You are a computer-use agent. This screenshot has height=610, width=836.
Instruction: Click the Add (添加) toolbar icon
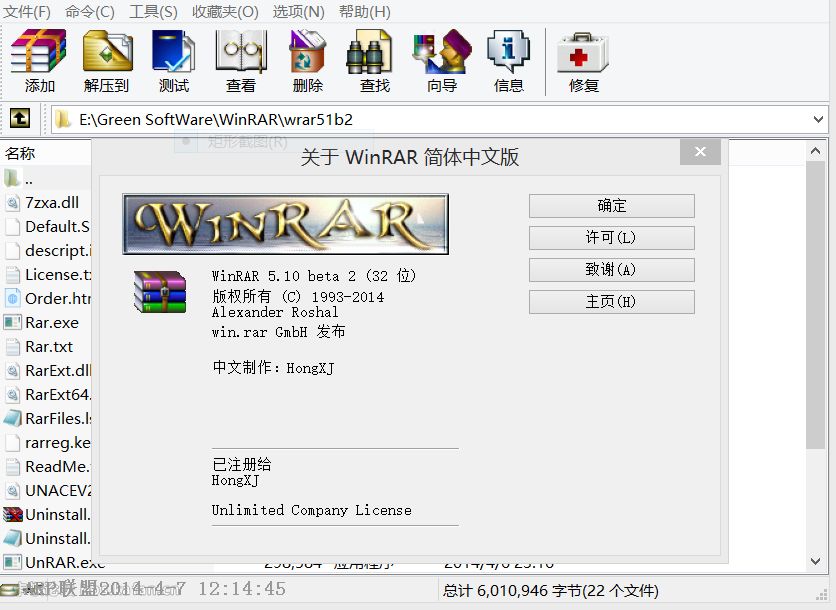[x=39, y=51]
